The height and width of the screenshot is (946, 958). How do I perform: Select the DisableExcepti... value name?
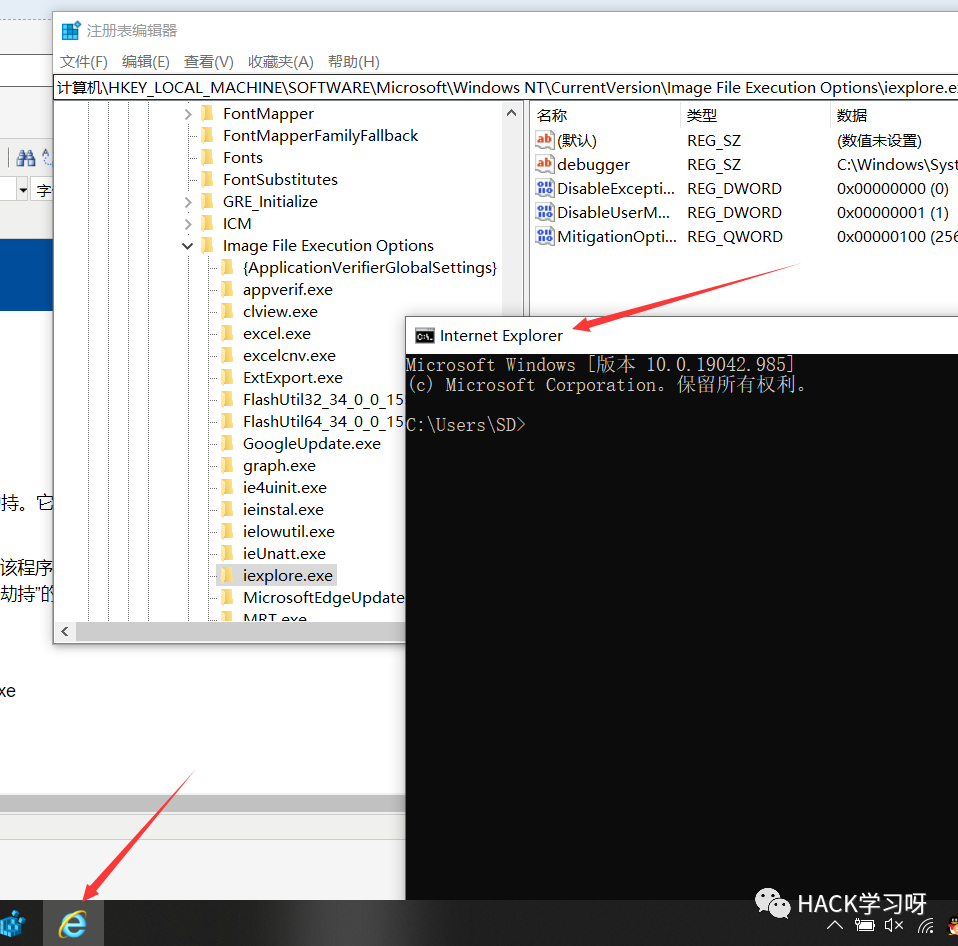[x=616, y=189]
